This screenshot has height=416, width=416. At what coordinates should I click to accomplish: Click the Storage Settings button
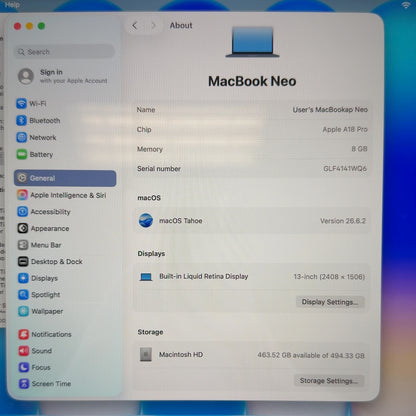click(329, 381)
